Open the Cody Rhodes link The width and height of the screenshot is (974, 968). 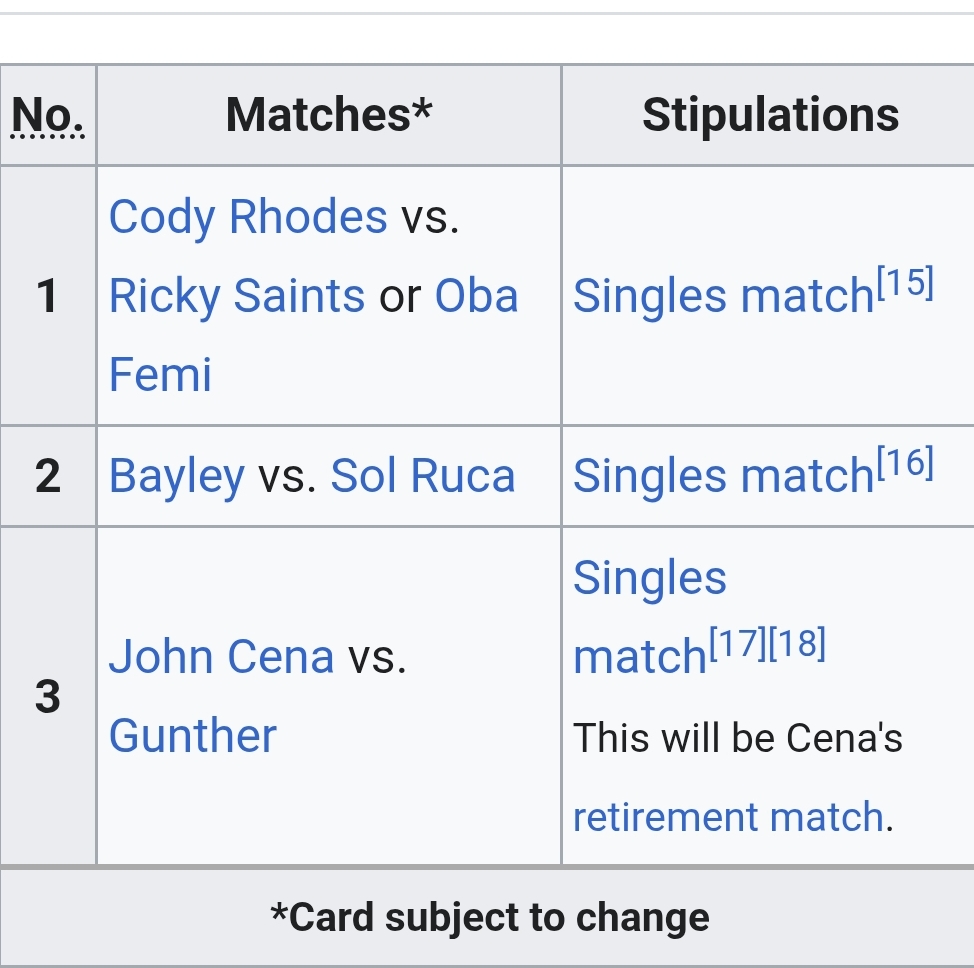pyautogui.click(x=247, y=217)
